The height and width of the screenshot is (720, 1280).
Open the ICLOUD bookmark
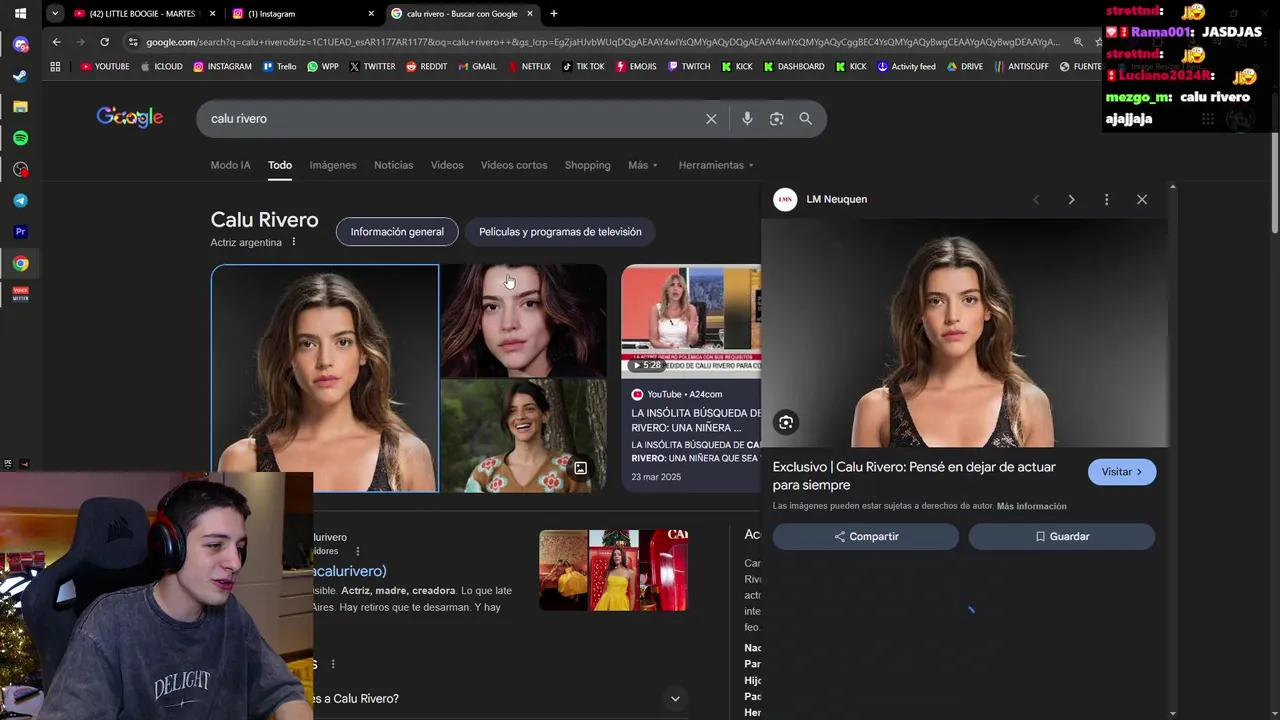click(162, 67)
